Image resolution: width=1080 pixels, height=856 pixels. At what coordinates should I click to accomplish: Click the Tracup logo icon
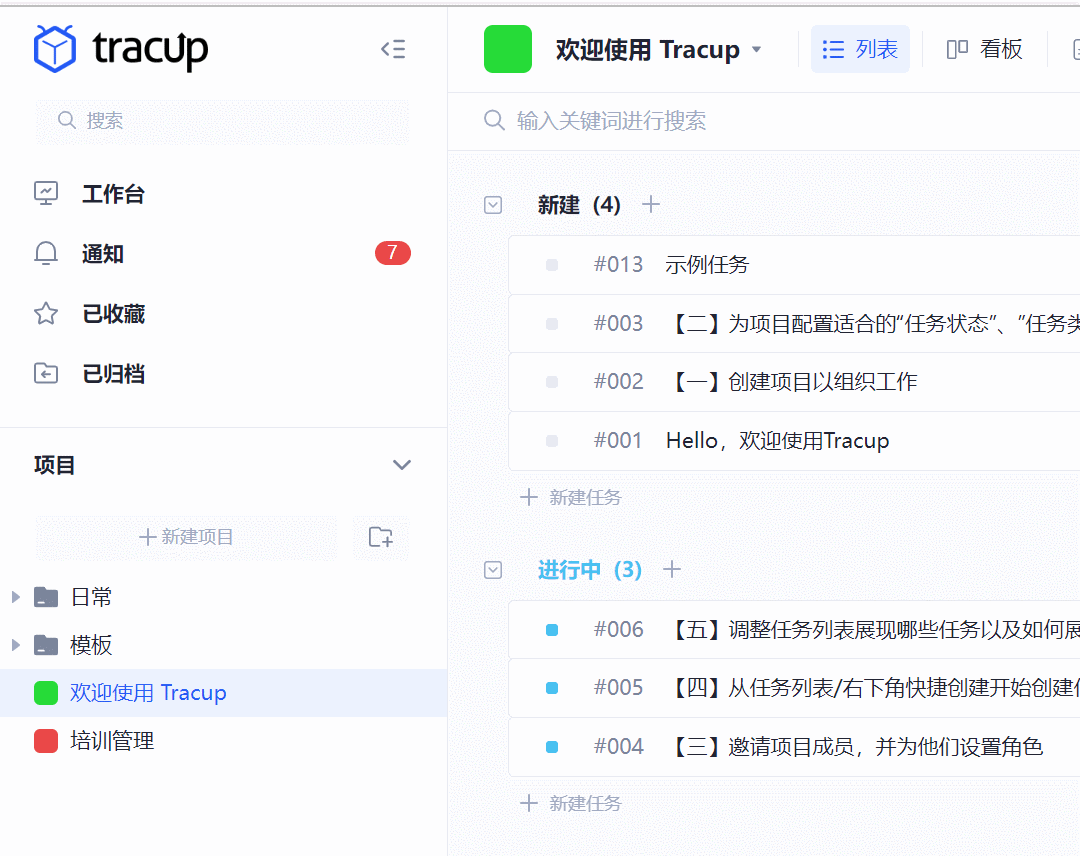55,49
